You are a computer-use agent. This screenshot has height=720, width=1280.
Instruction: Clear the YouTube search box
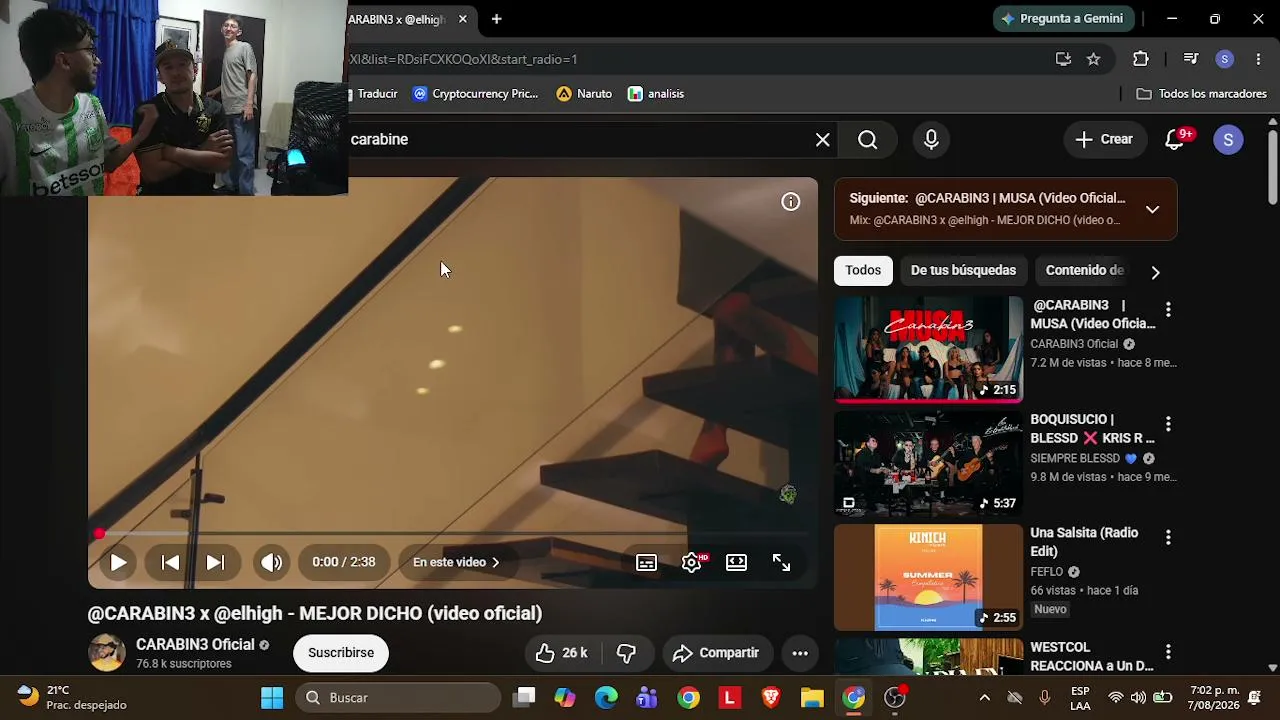pyautogui.click(x=823, y=140)
